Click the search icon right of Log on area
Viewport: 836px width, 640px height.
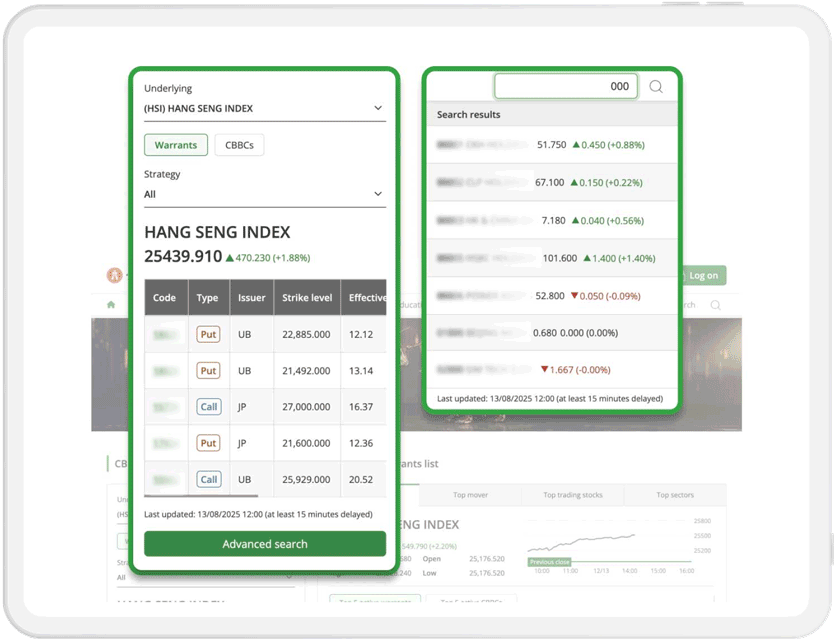[x=715, y=305]
